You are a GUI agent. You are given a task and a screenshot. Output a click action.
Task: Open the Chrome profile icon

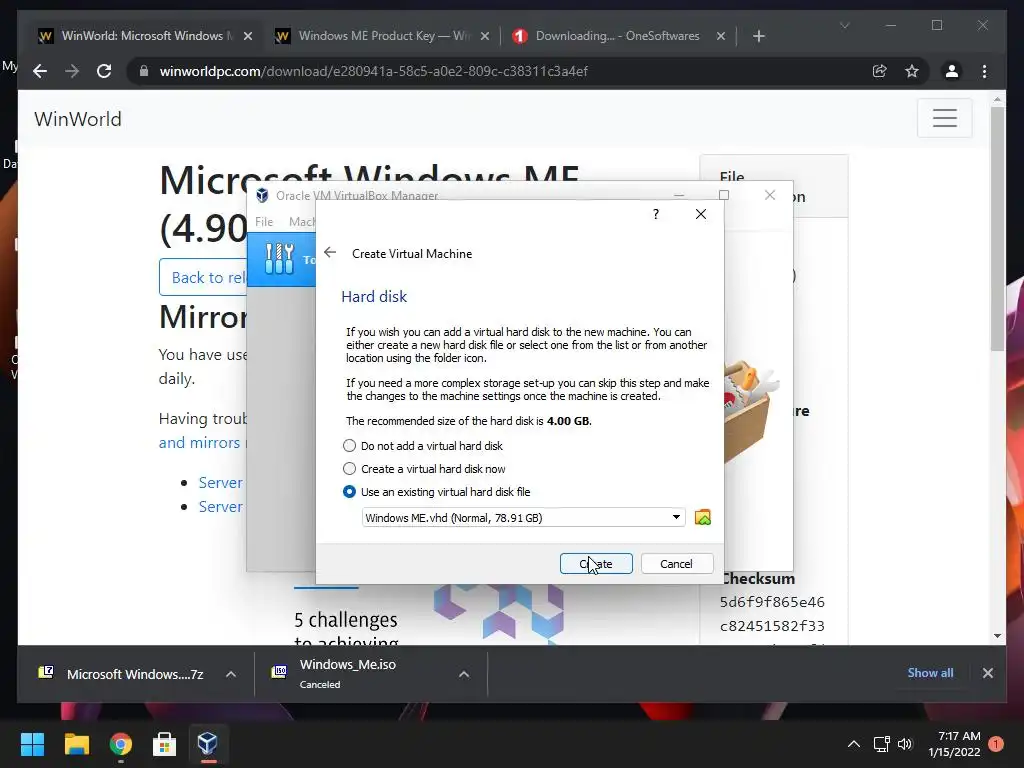point(952,71)
